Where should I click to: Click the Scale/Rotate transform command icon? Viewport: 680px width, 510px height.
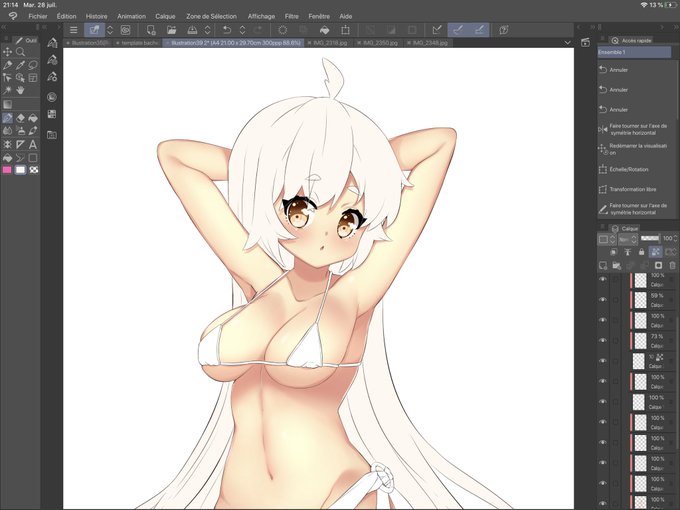click(x=345, y=30)
